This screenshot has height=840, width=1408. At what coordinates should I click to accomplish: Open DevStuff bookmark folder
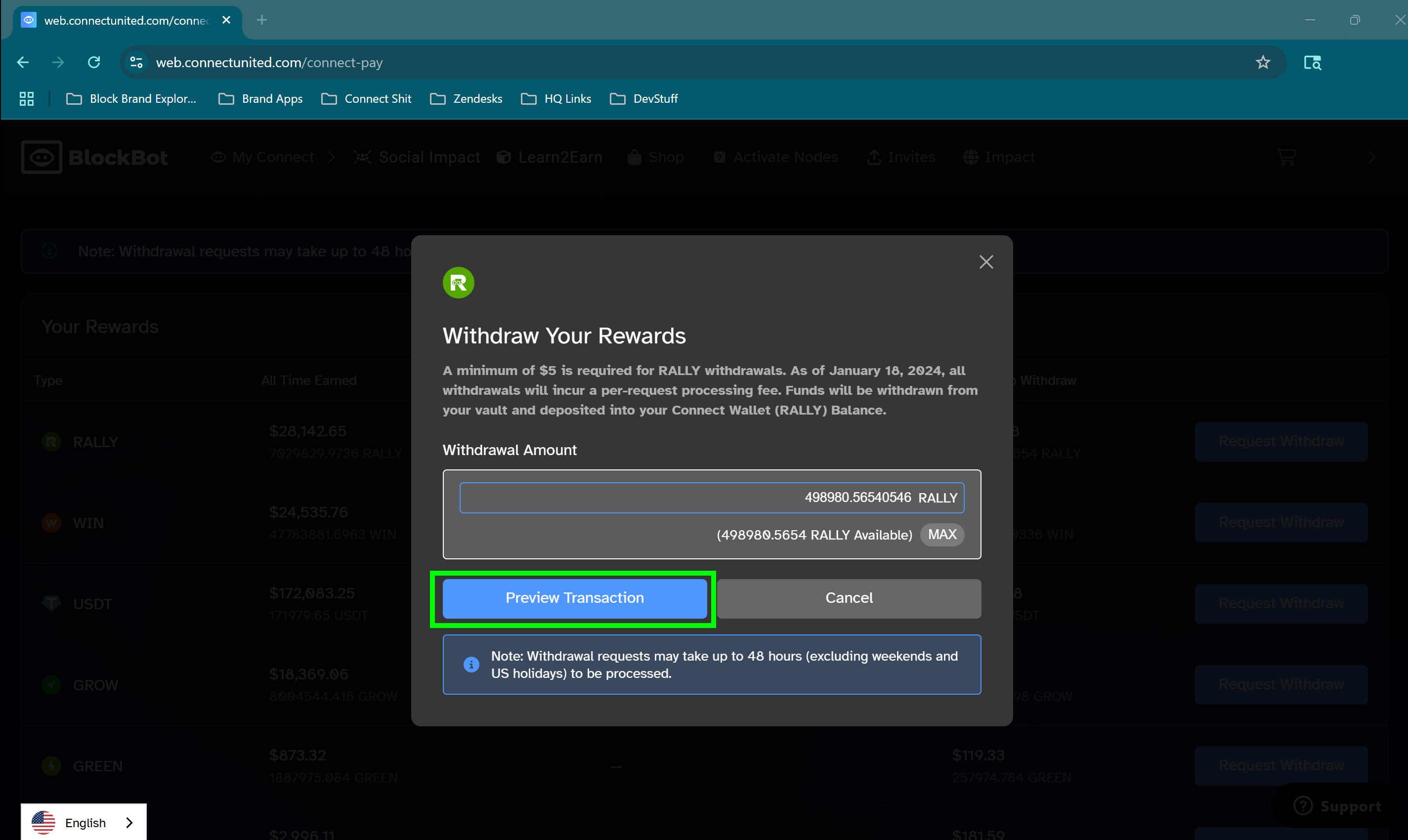643,98
